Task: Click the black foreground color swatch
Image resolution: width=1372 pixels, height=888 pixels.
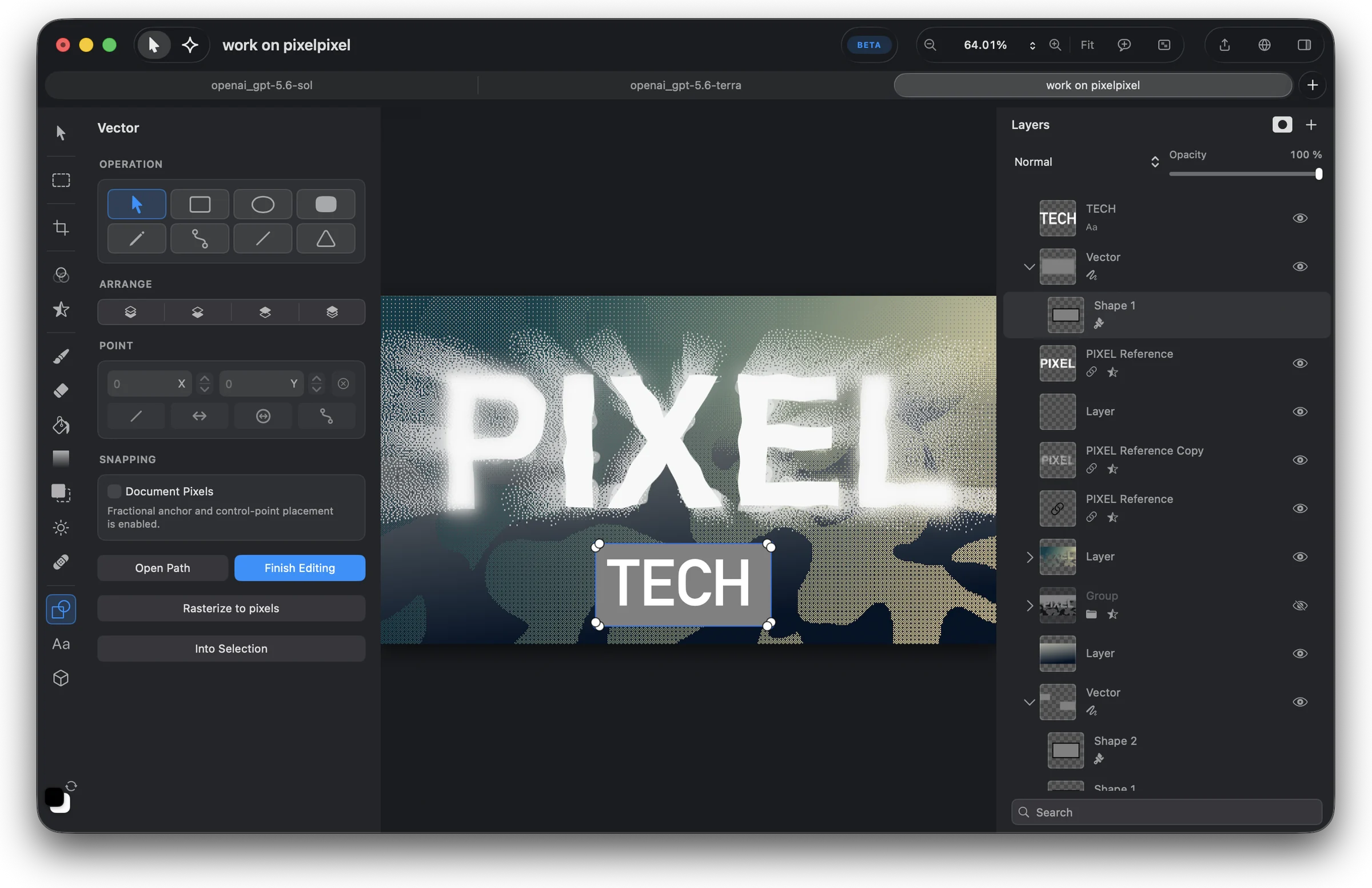Action: point(54,798)
